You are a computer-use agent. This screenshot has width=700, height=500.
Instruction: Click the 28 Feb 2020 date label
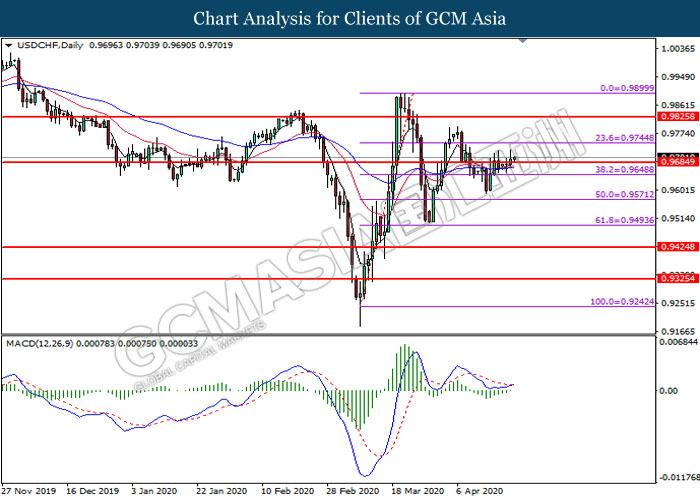tap(352, 492)
